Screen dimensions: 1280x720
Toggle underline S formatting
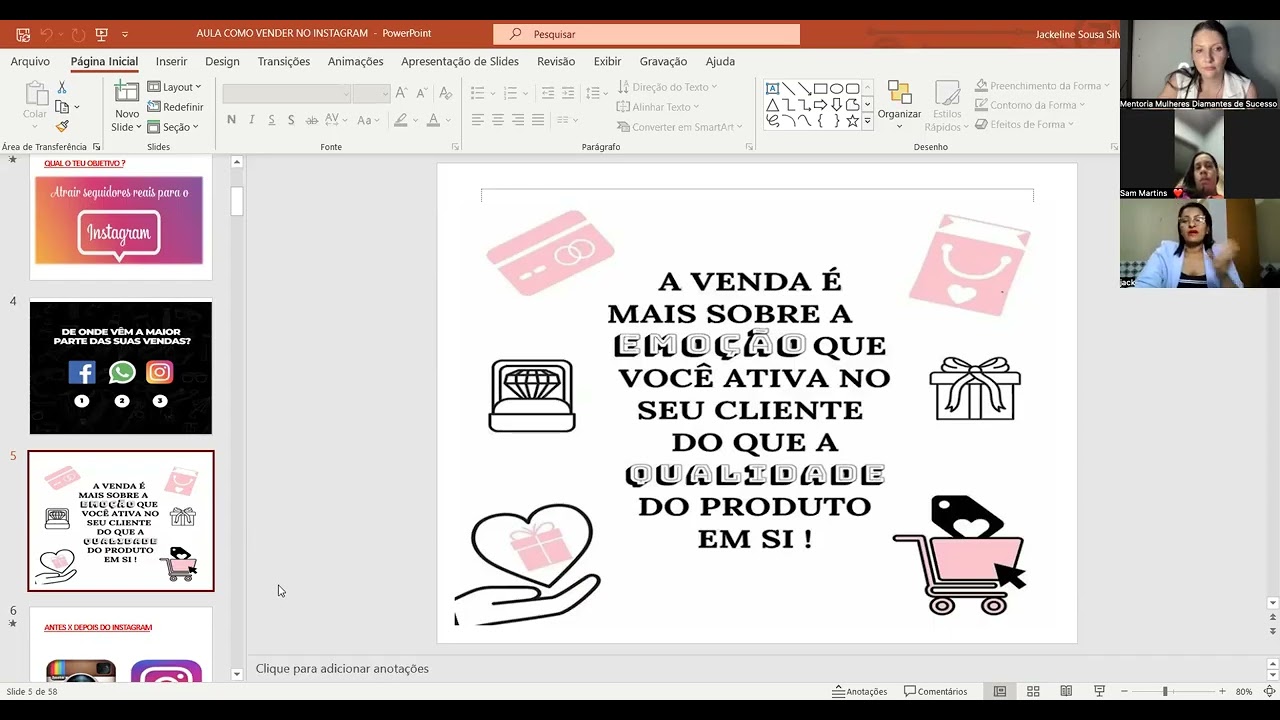271,120
